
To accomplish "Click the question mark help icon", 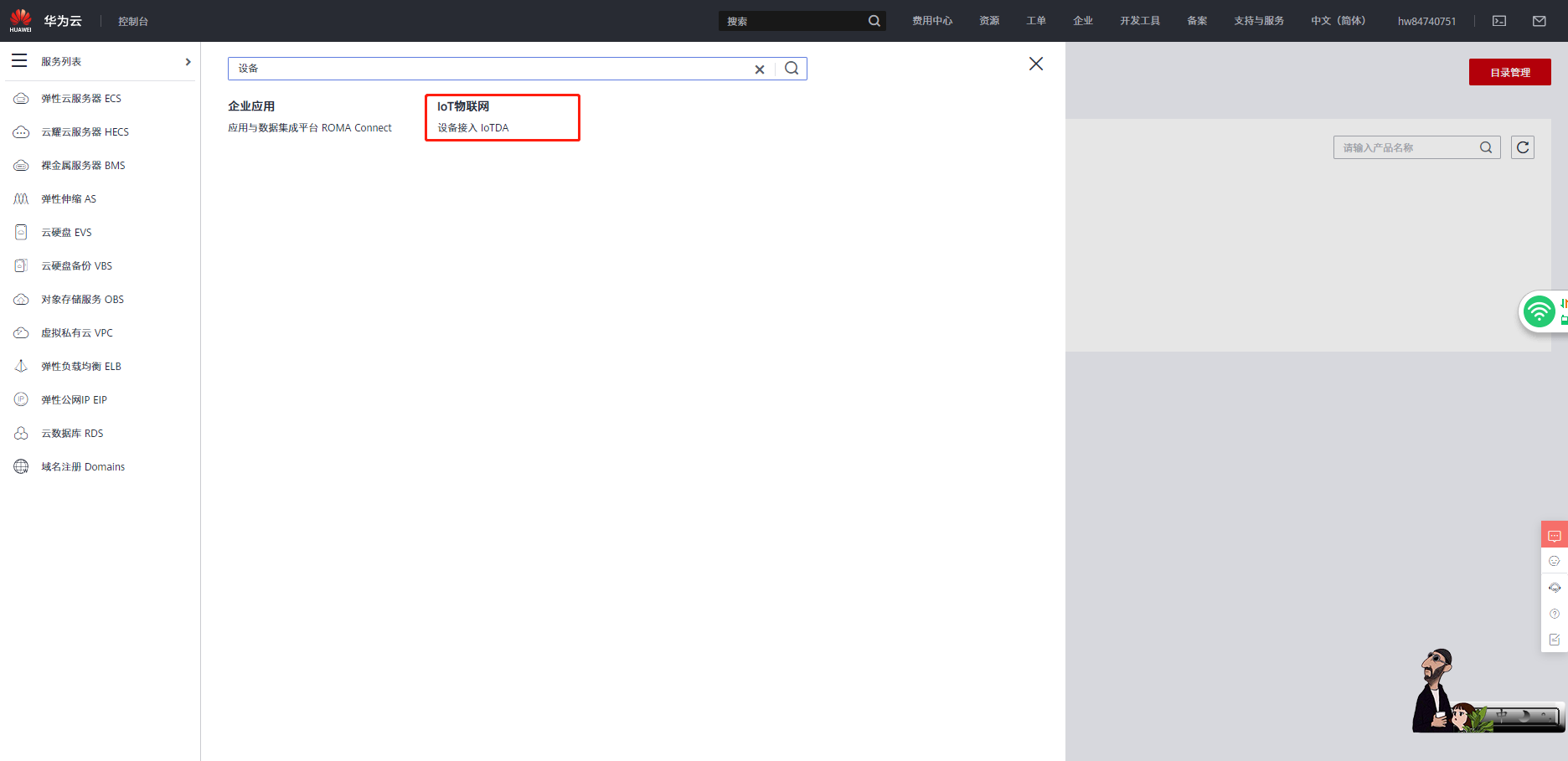I will 1555,614.
